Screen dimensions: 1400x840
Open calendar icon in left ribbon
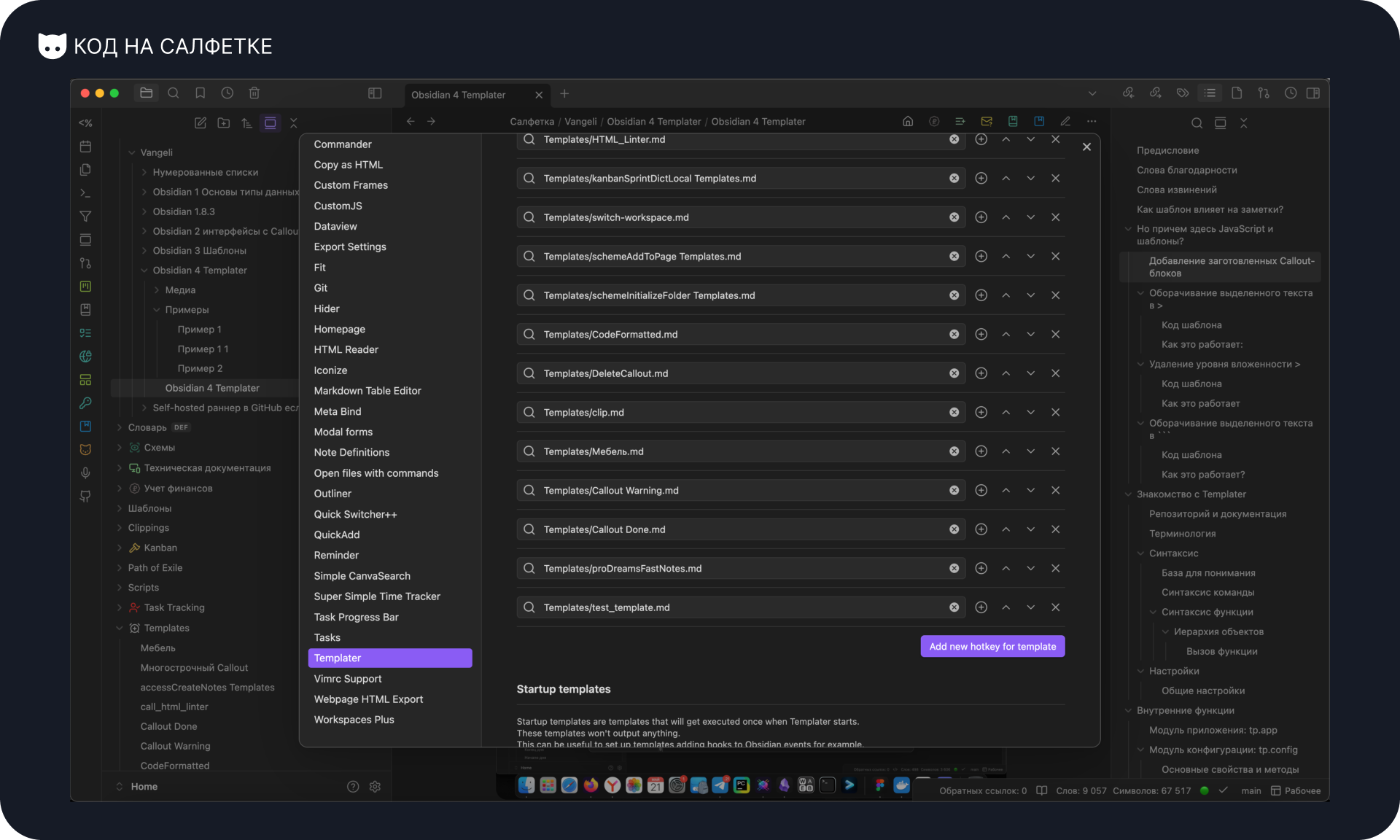click(x=85, y=147)
